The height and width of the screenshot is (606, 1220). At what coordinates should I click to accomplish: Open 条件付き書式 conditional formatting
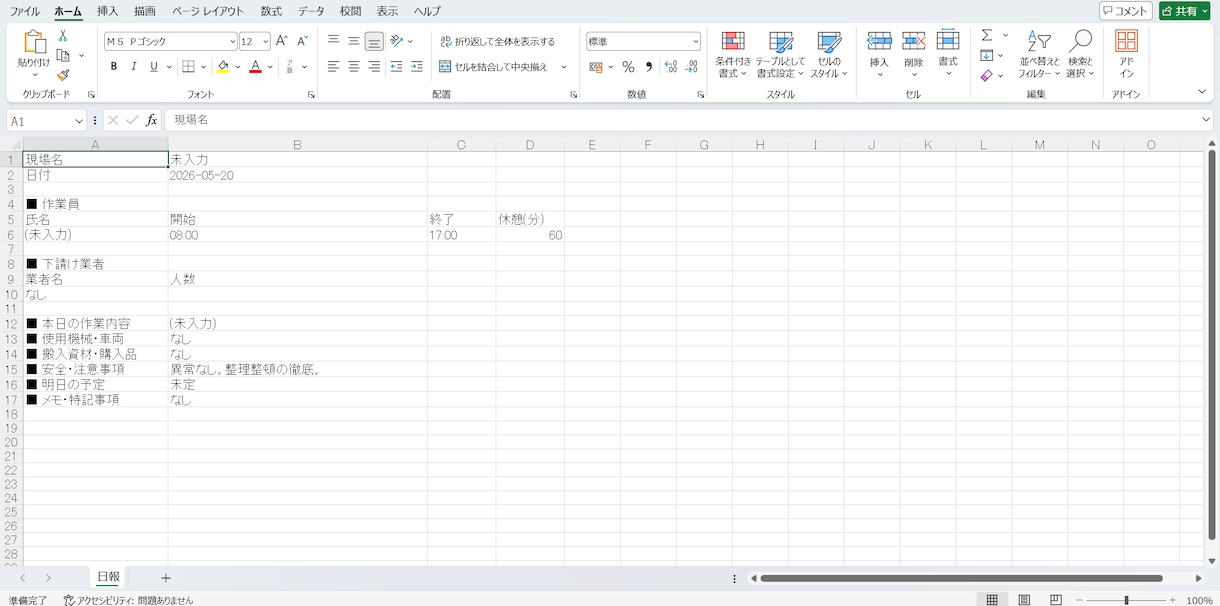[x=733, y=55]
